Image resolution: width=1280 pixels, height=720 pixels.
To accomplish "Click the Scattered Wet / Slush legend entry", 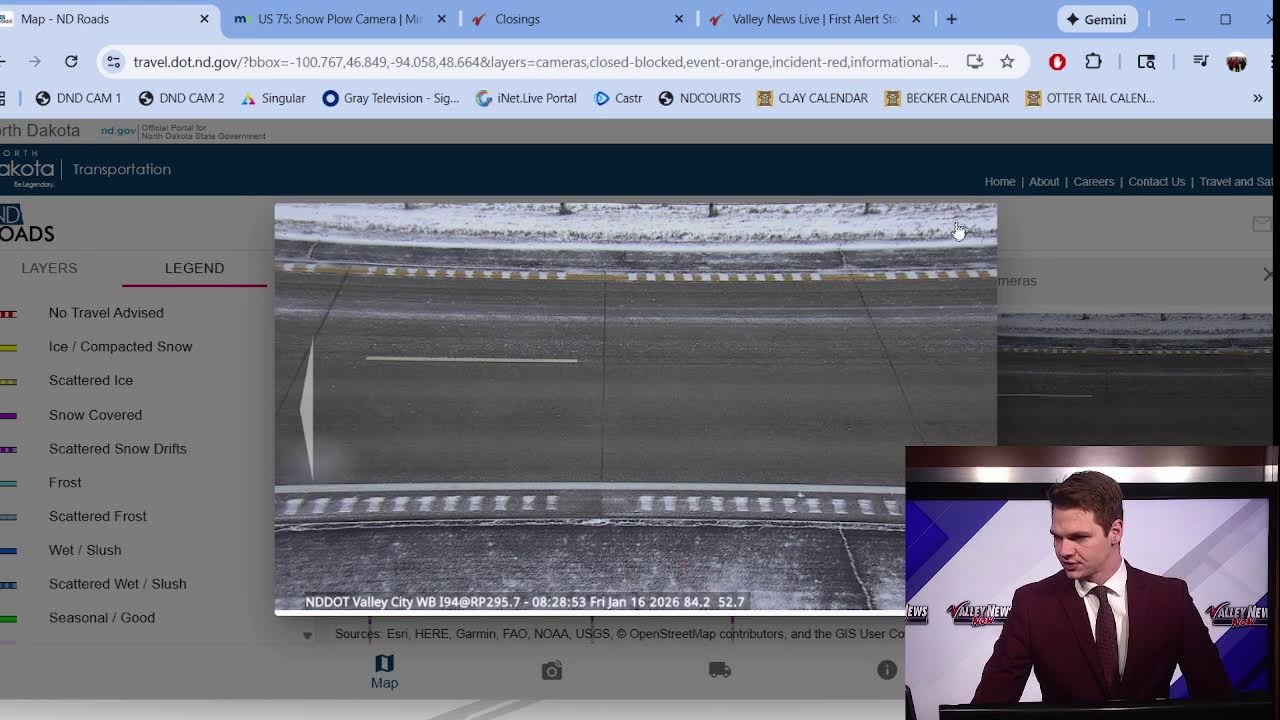I will click(x=117, y=584).
